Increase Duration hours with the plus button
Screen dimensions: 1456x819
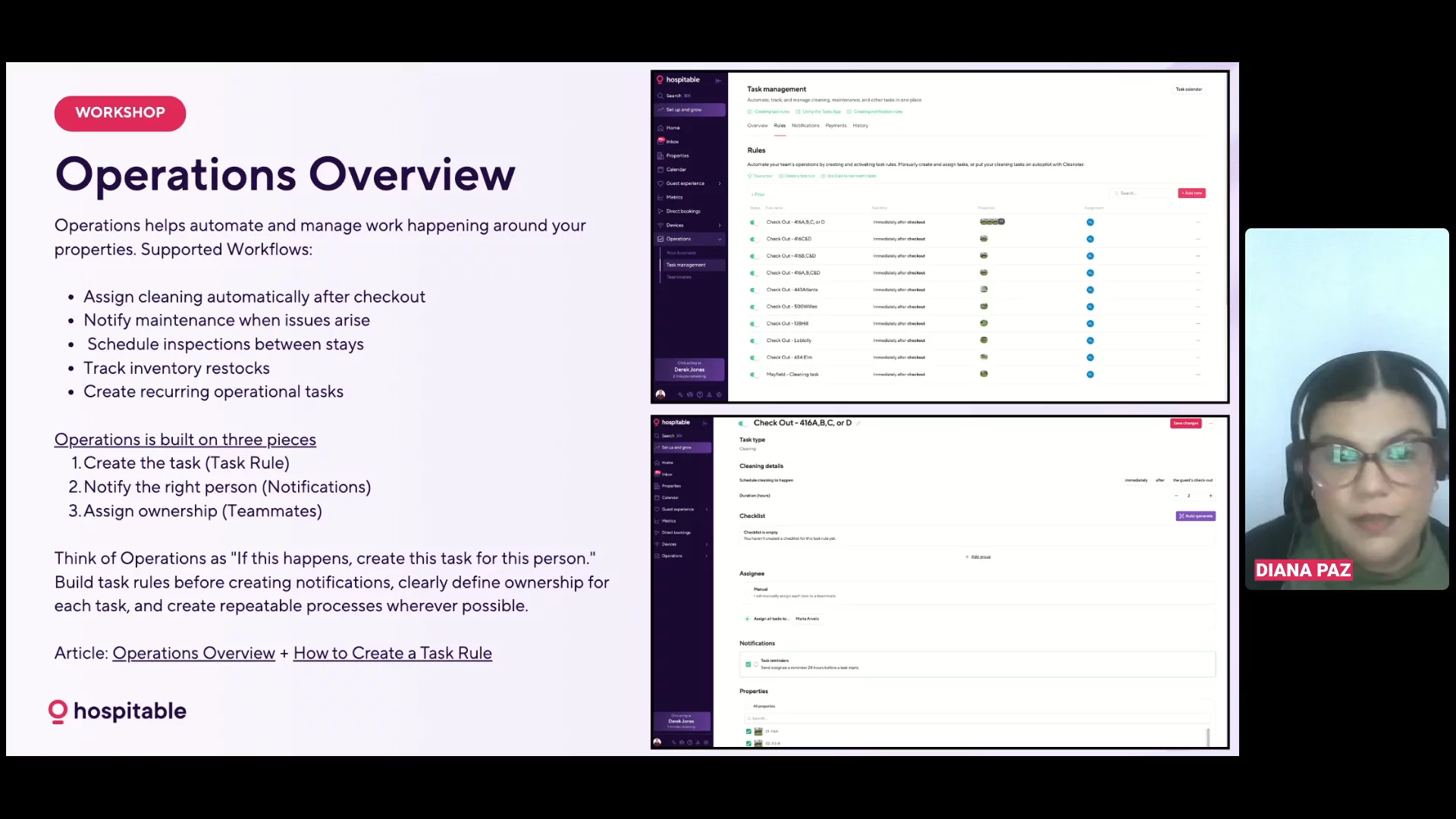(1210, 496)
